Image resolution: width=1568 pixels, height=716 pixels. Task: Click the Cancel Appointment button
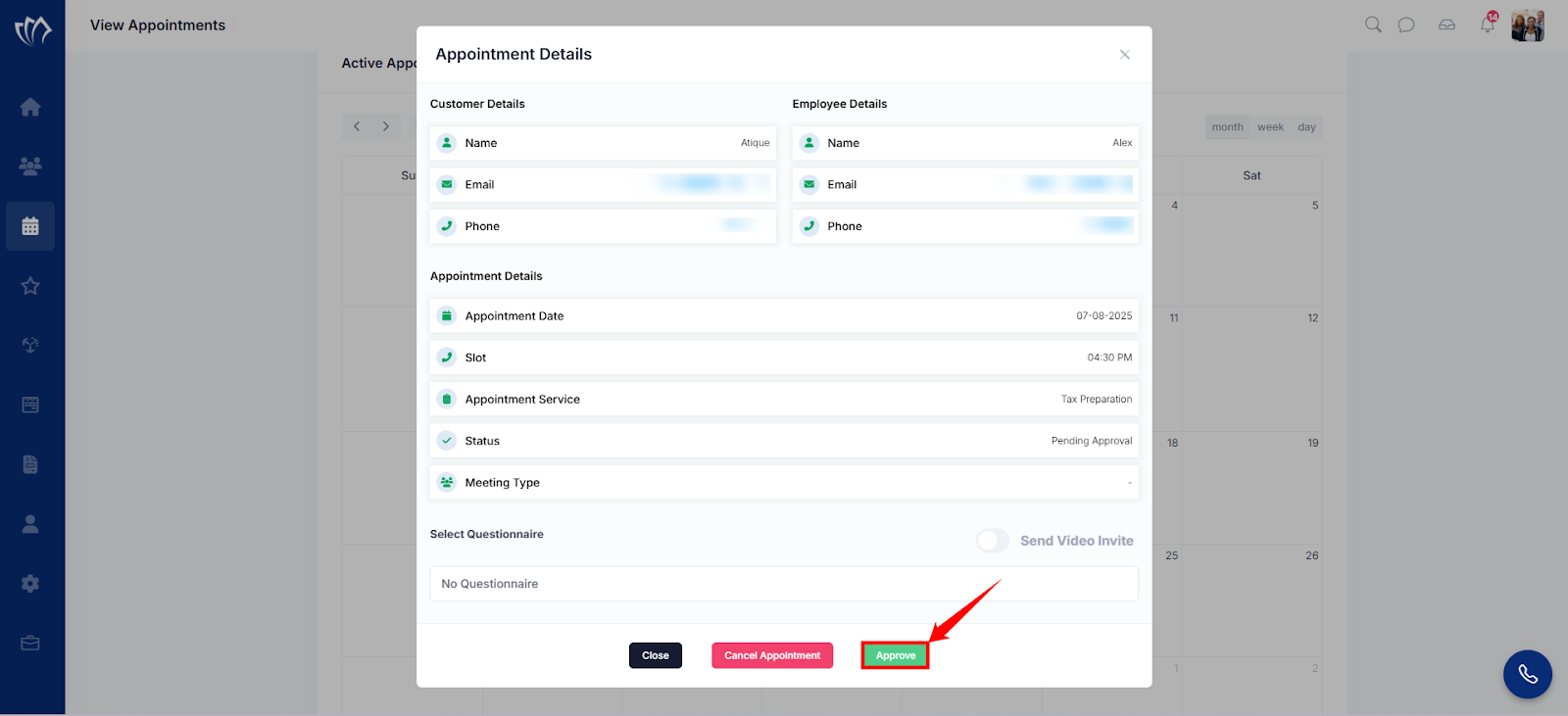coord(772,655)
